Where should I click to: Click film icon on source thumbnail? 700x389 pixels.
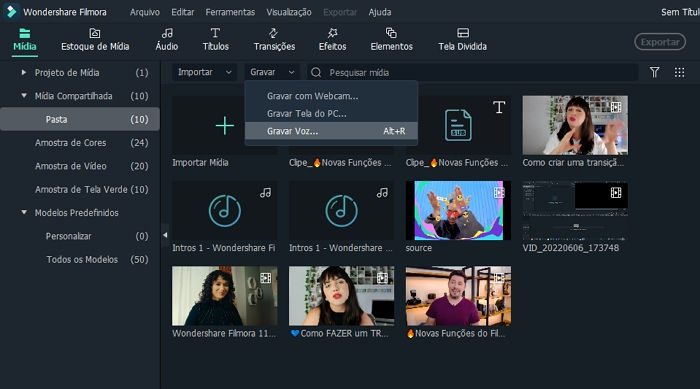(499, 193)
